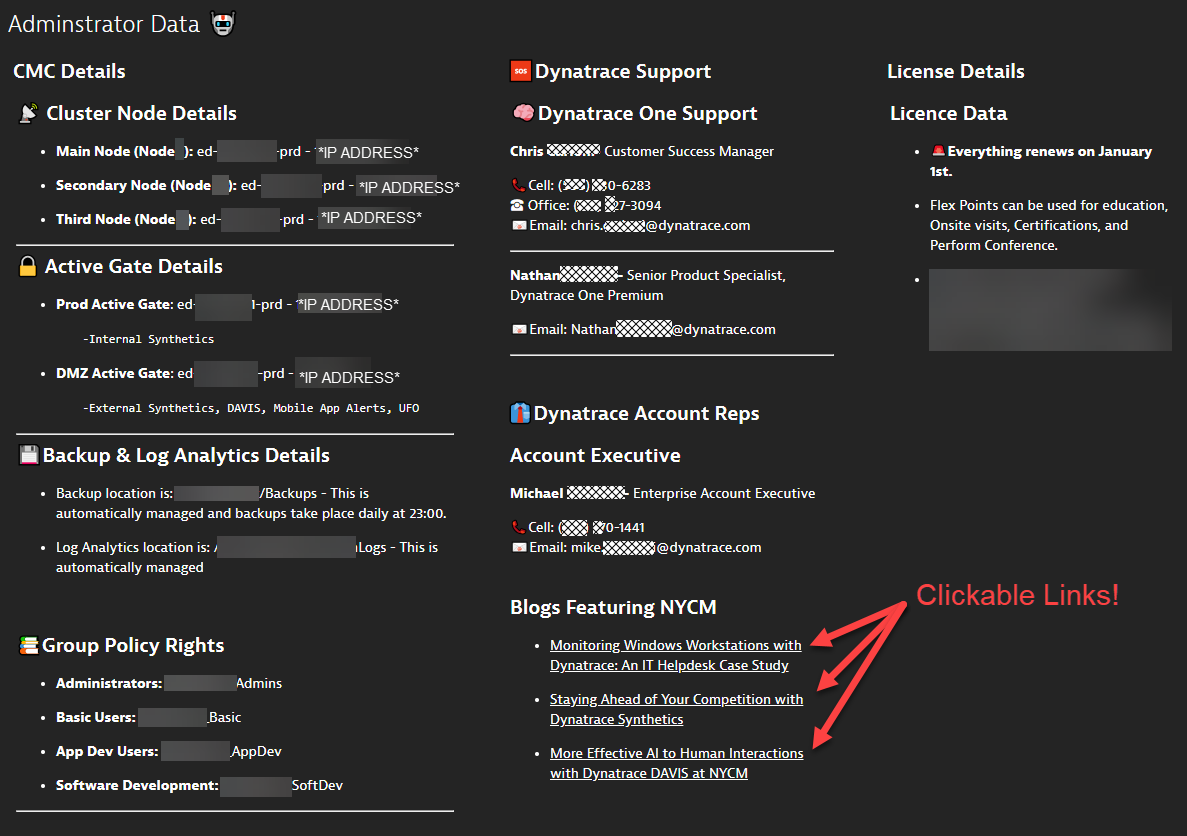The width and height of the screenshot is (1187, 836).
Task: Select the satellite icon next to Cluster Node Details
Action: tap(29, 112)
